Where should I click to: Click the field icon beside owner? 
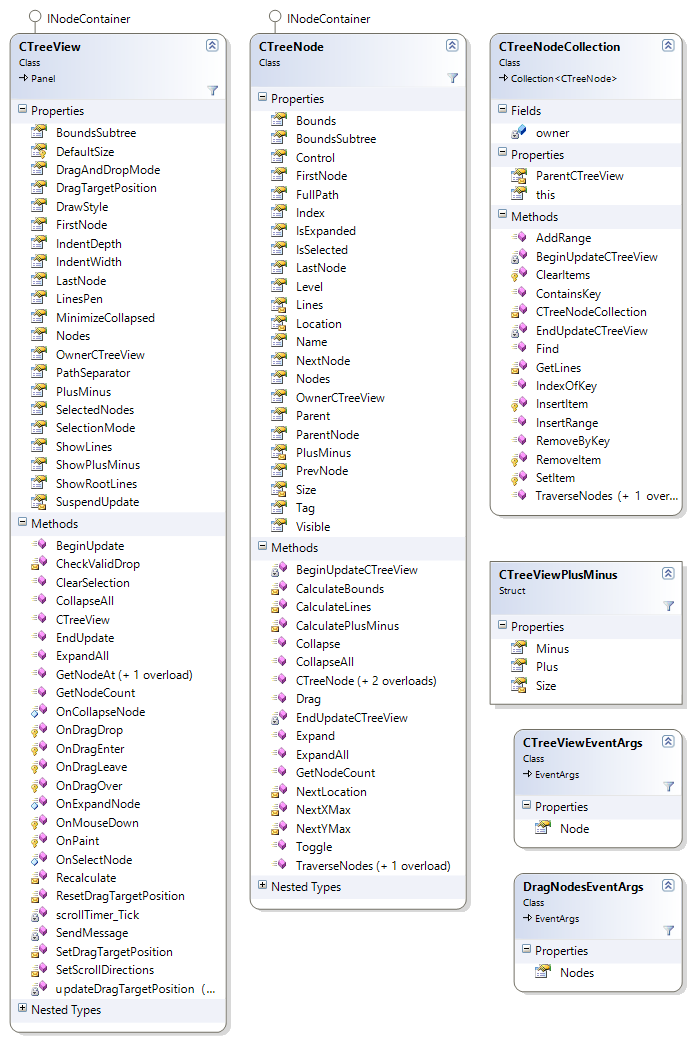[x=518, y=132]
